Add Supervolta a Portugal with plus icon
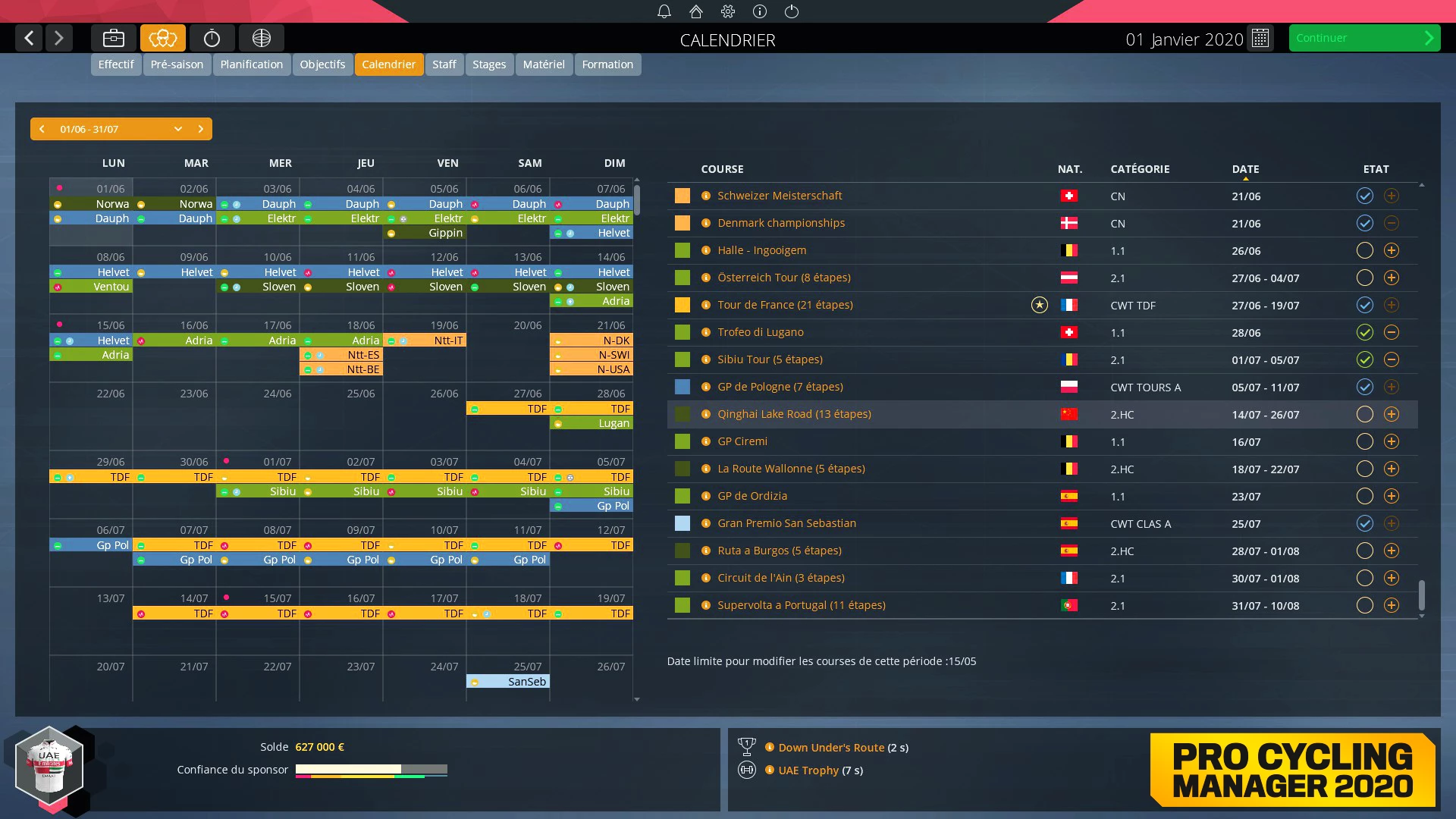Image resolution: width=1456 pixels, height=819 pixels. tap(1392, 605)
